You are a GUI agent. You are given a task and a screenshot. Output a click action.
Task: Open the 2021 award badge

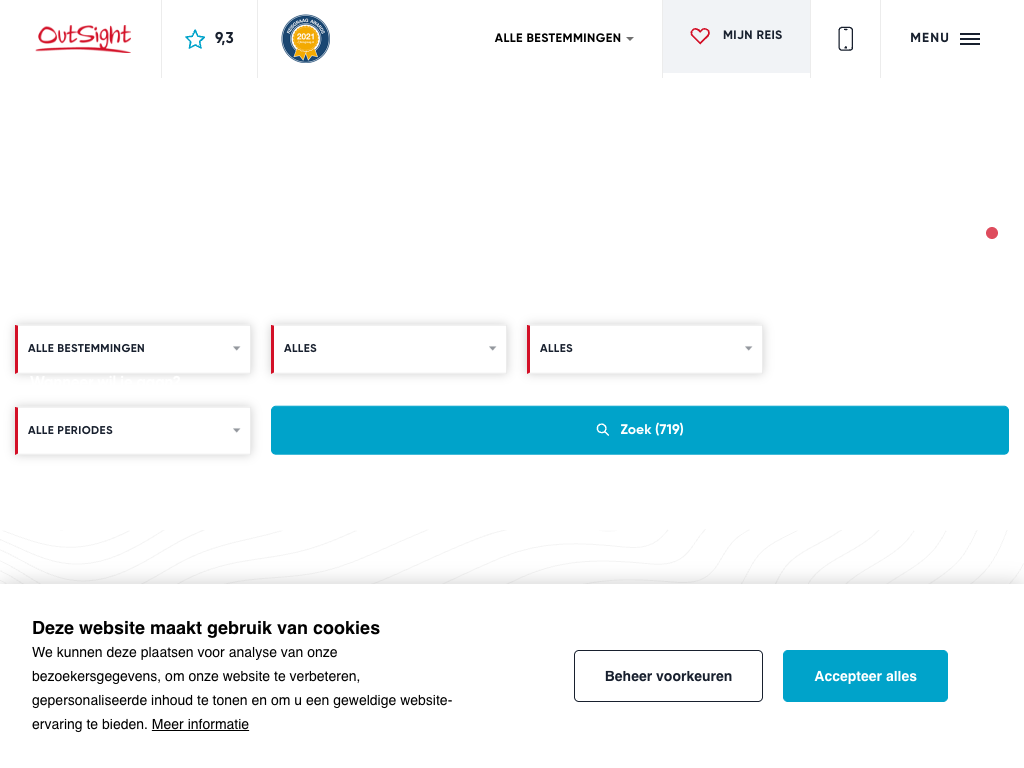point(306,39)
